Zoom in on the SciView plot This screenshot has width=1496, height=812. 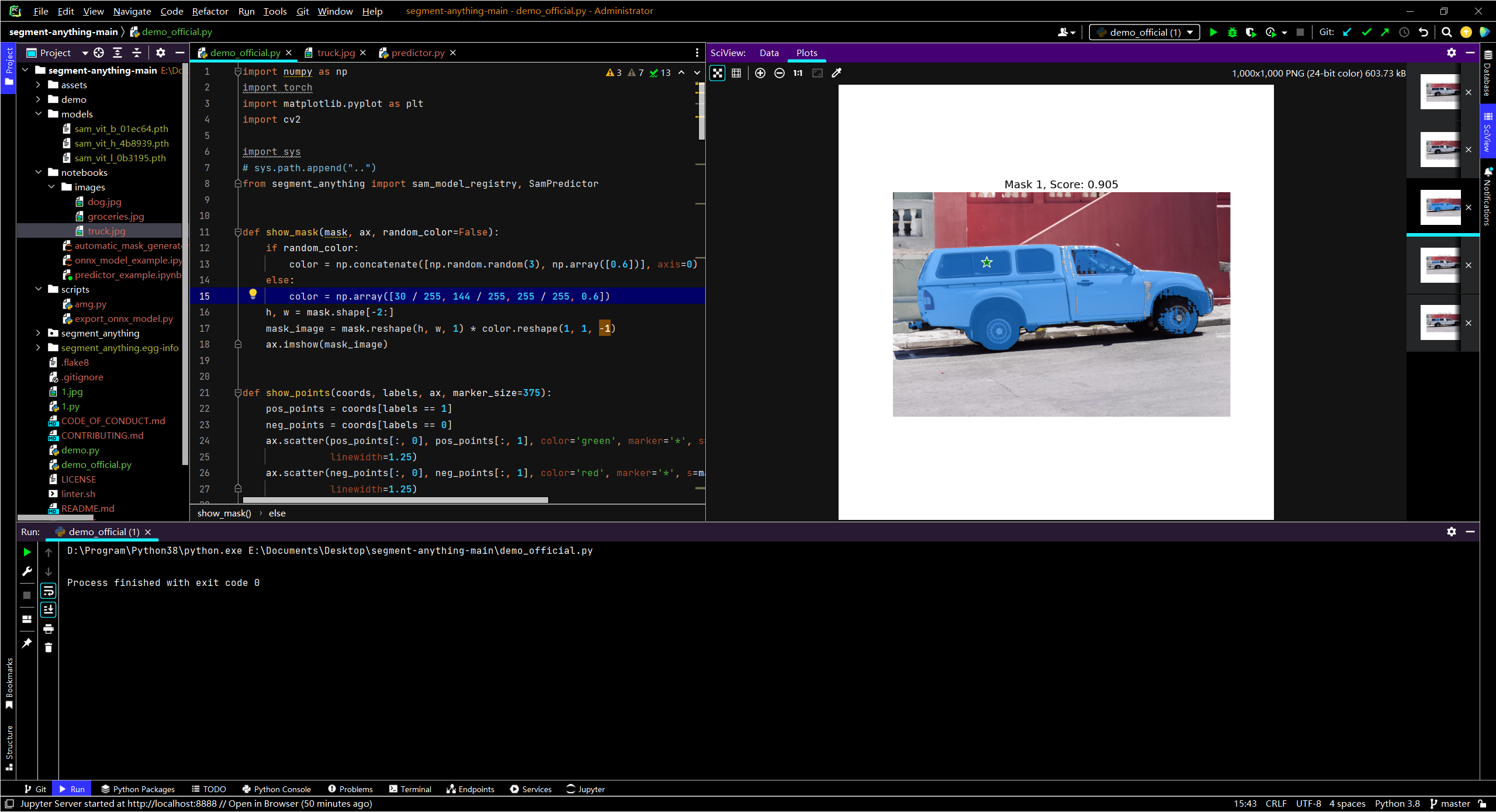coord(760,73)
